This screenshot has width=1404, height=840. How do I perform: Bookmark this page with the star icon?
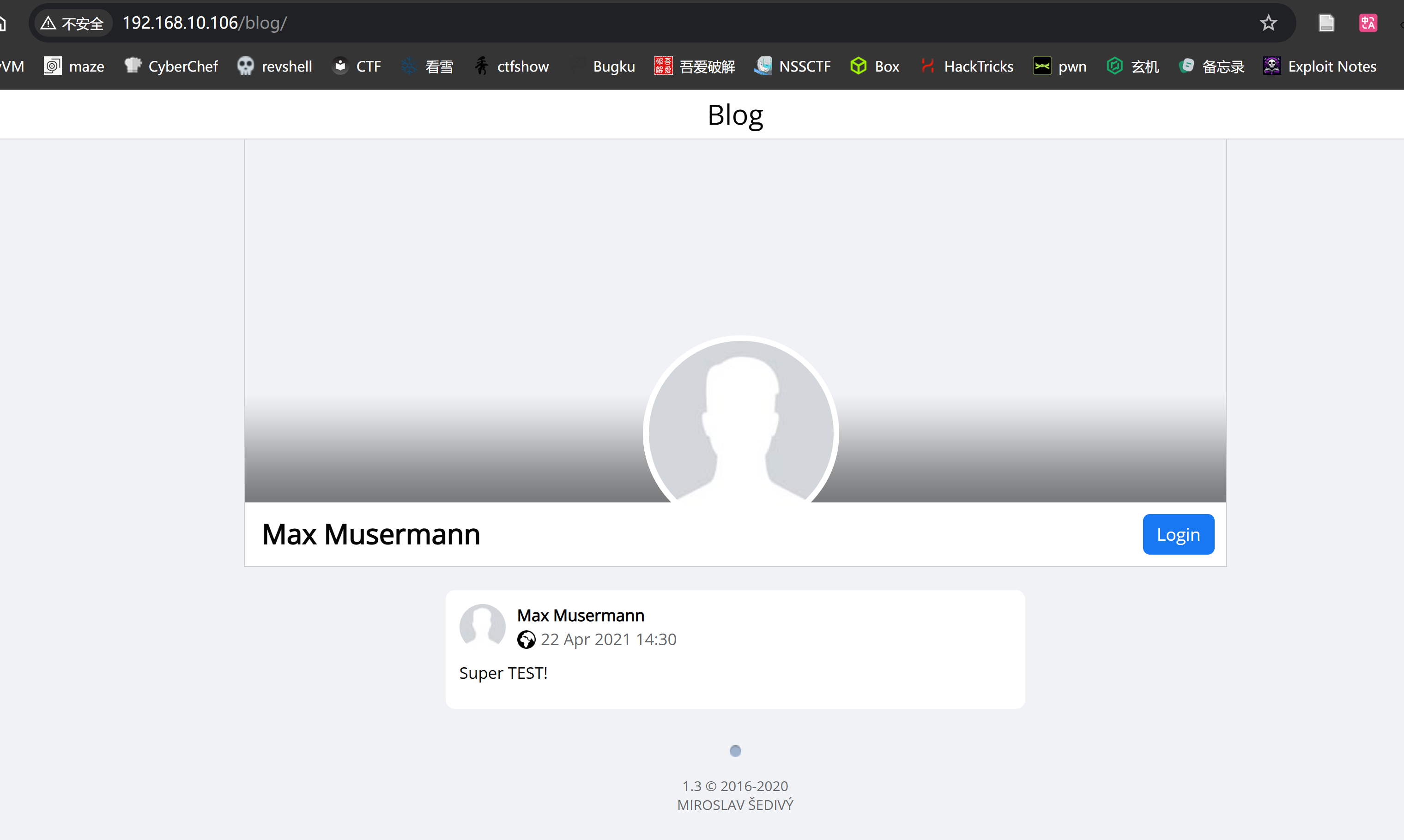(x=1268, y=23)
